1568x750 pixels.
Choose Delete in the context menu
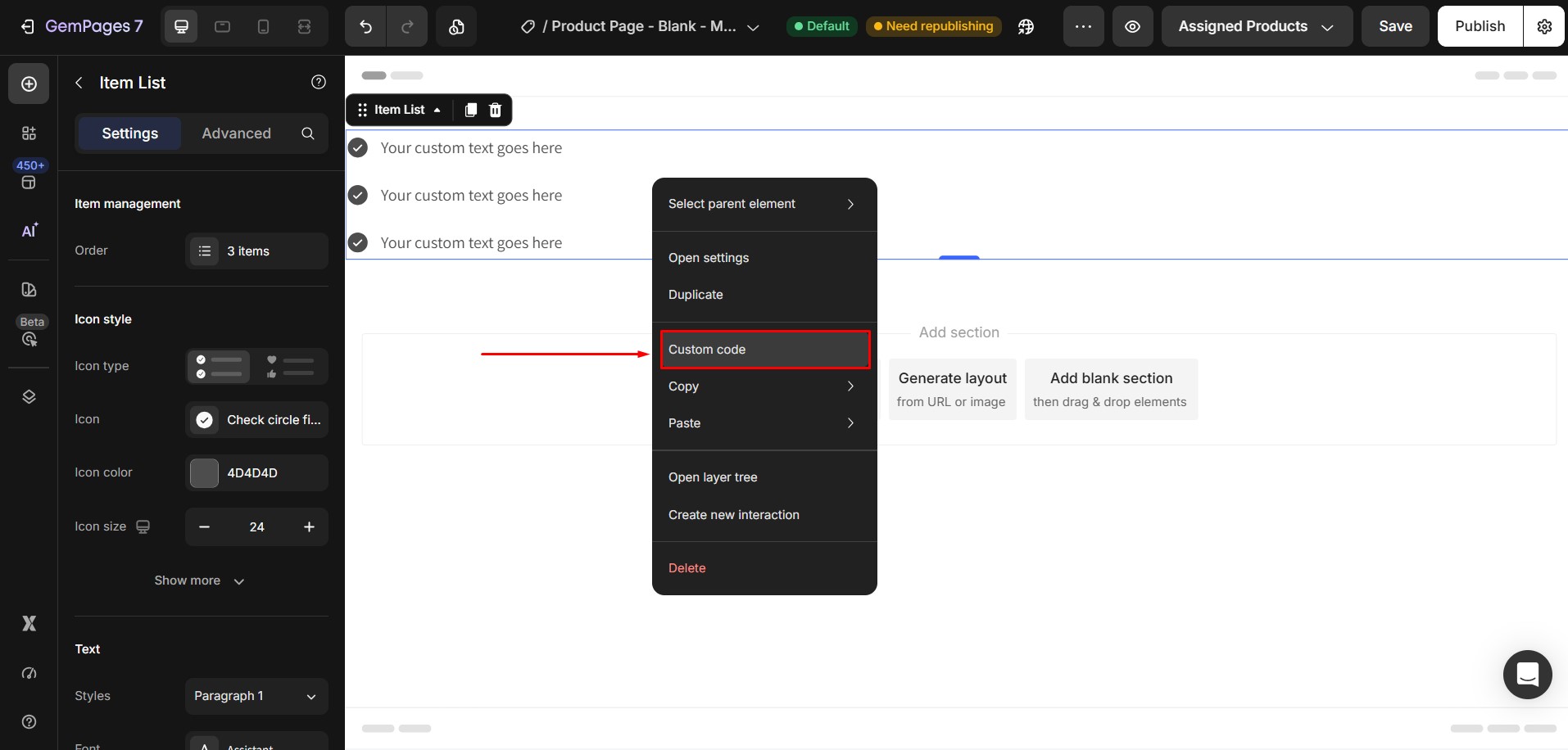[764, 568]
